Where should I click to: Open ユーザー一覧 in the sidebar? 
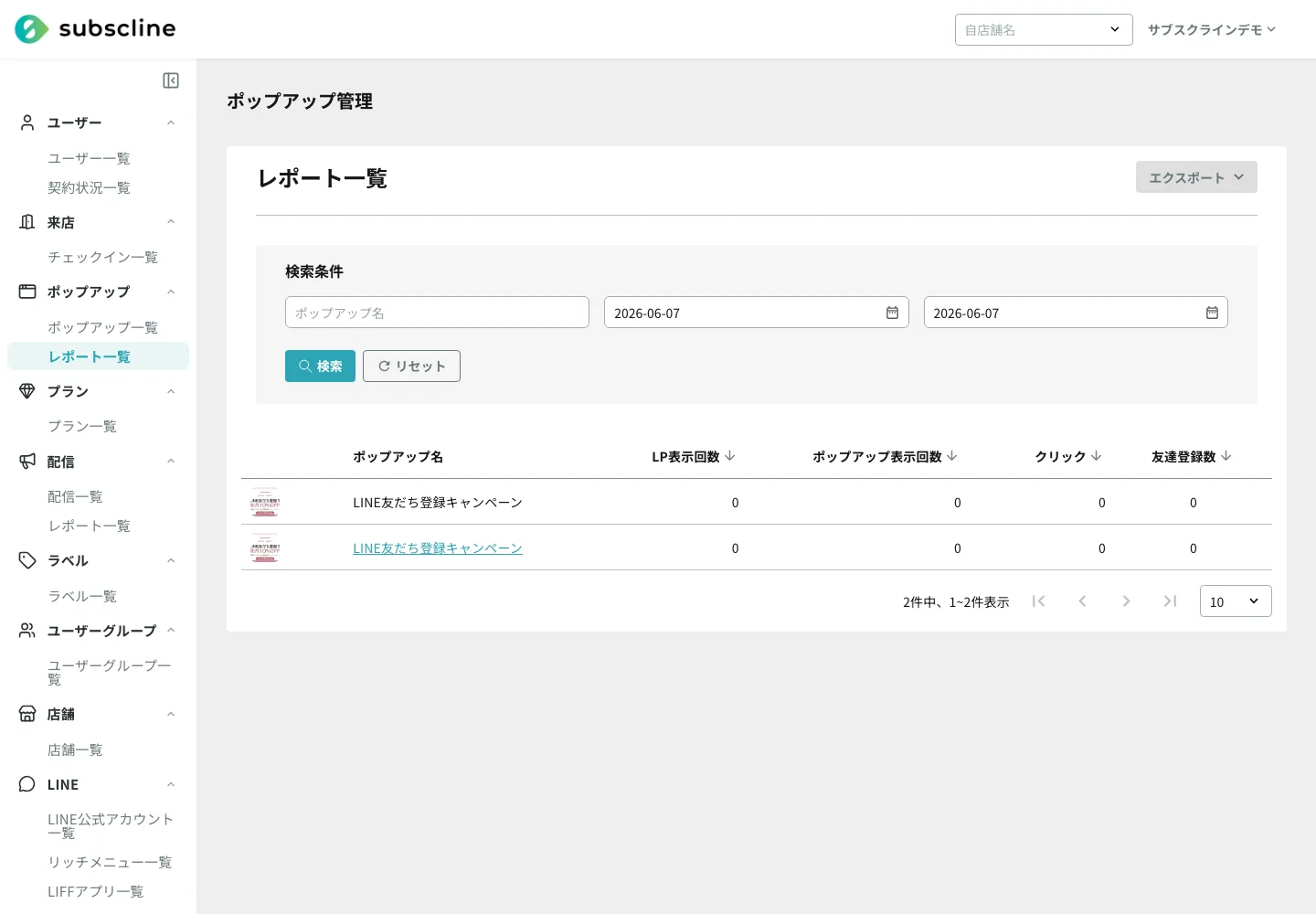(x=89, y=158)
